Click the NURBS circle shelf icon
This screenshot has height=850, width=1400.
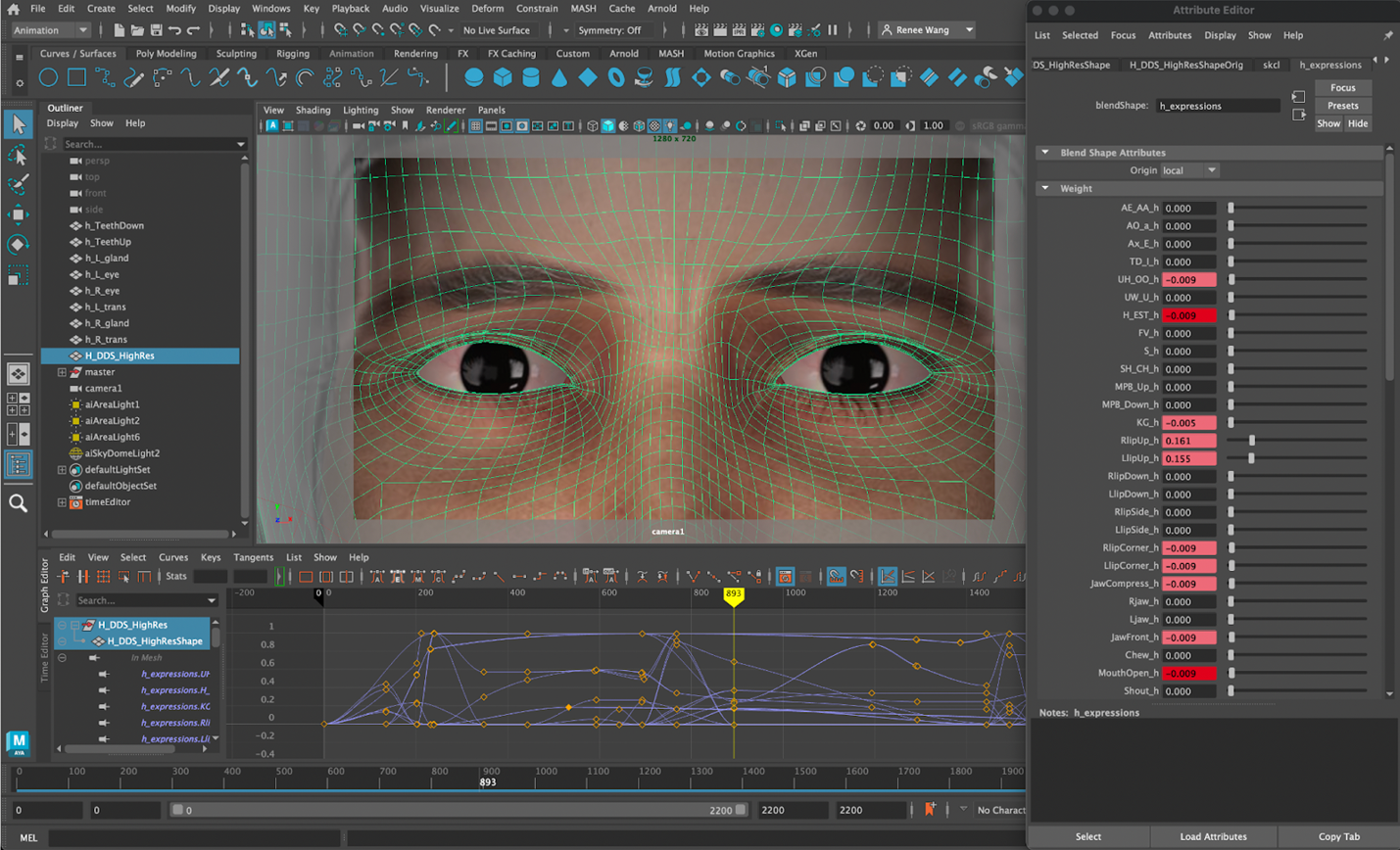pyautogui.click(x=48, y=77)
